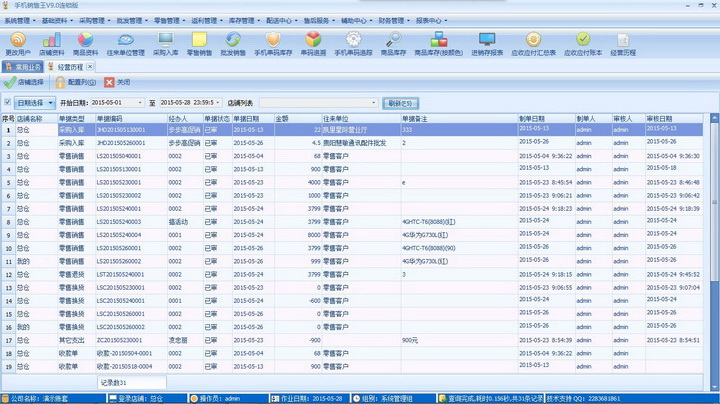Image resolution: width=720 pixels, height=404 pixels.
Task: Launch 零售销售 yellow note icon
Action: [199, 39]
